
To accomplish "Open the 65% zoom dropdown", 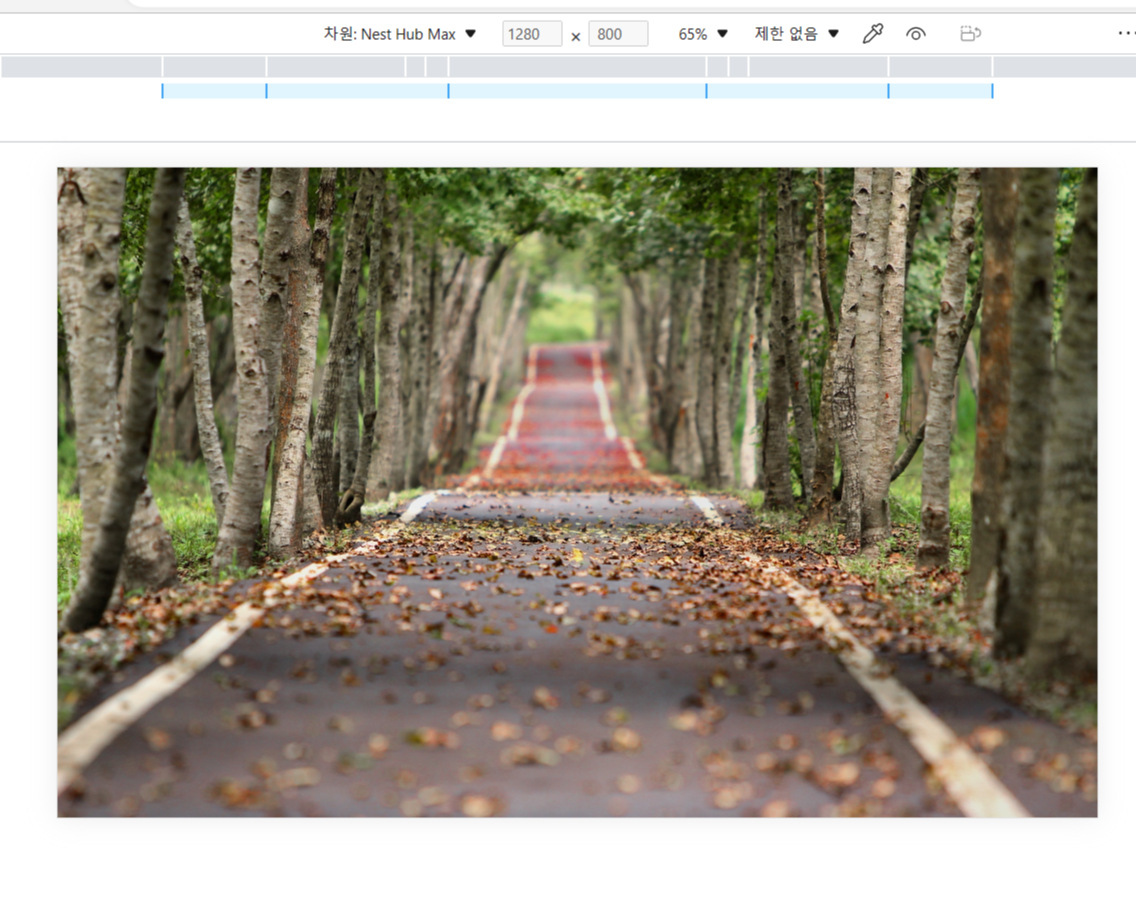I will pyautogui.click(x=702, y=34).
